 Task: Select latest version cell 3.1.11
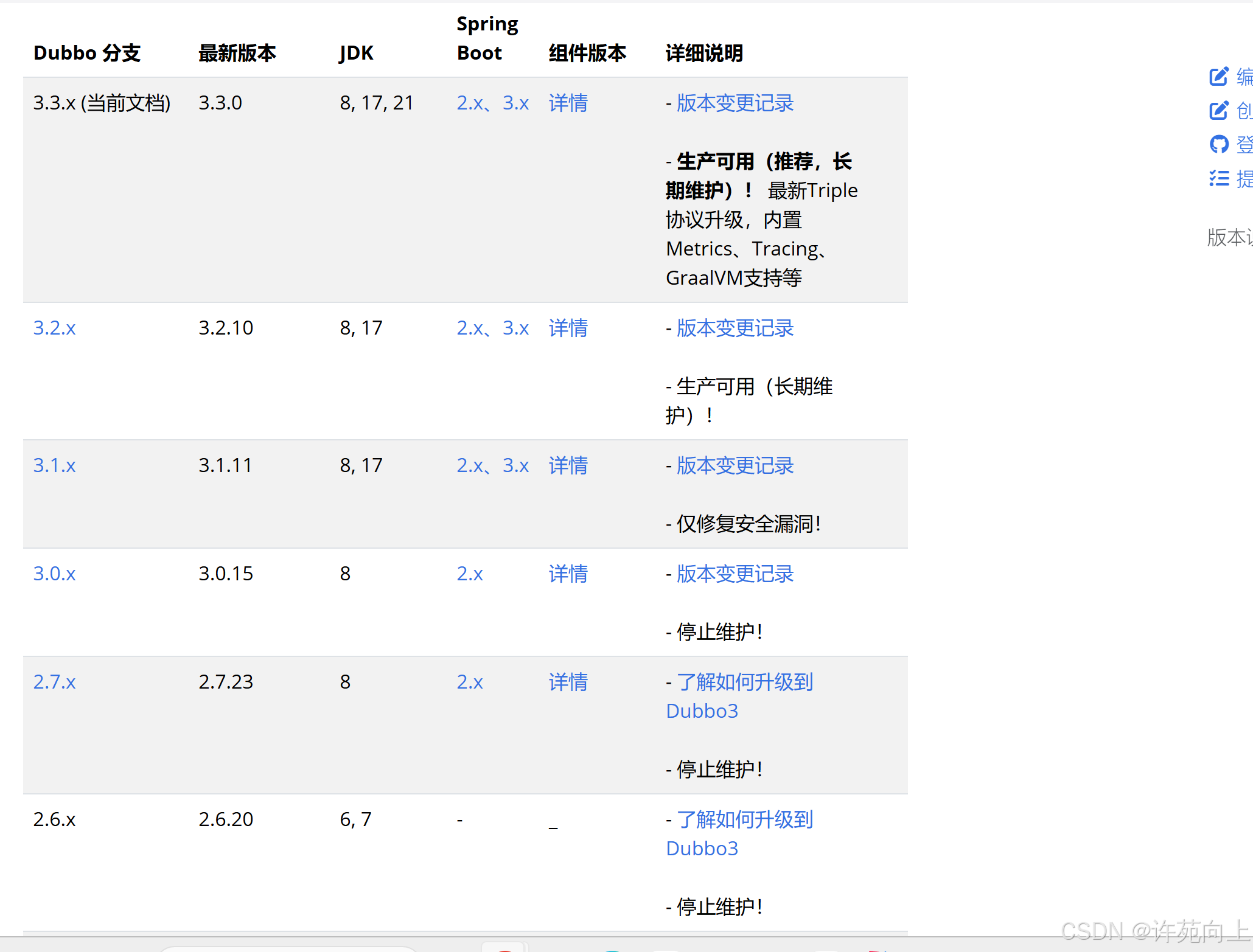225,465
